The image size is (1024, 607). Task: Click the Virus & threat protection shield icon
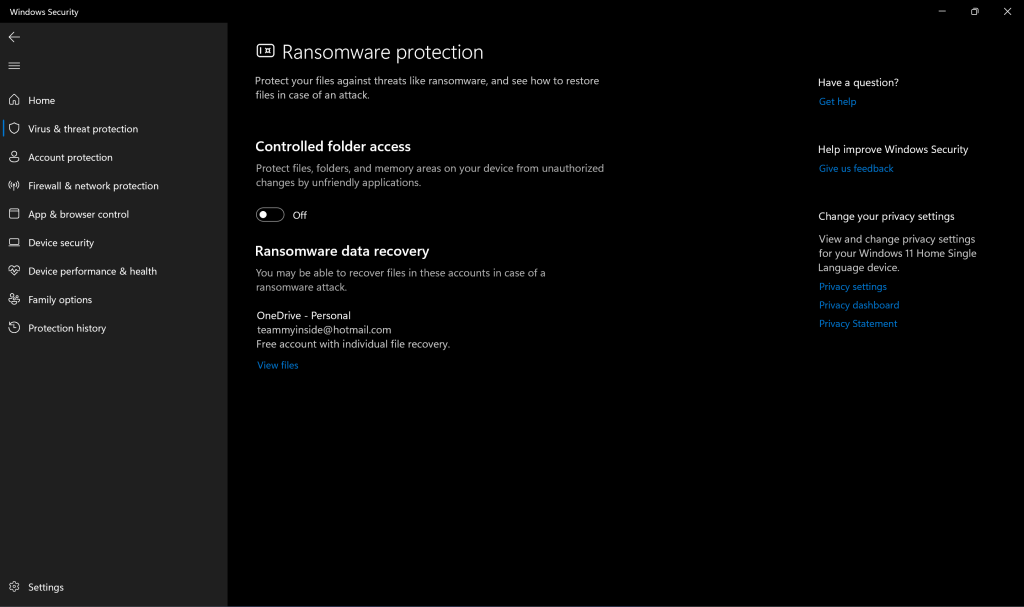pyautogui.click(x=14, y=128)
